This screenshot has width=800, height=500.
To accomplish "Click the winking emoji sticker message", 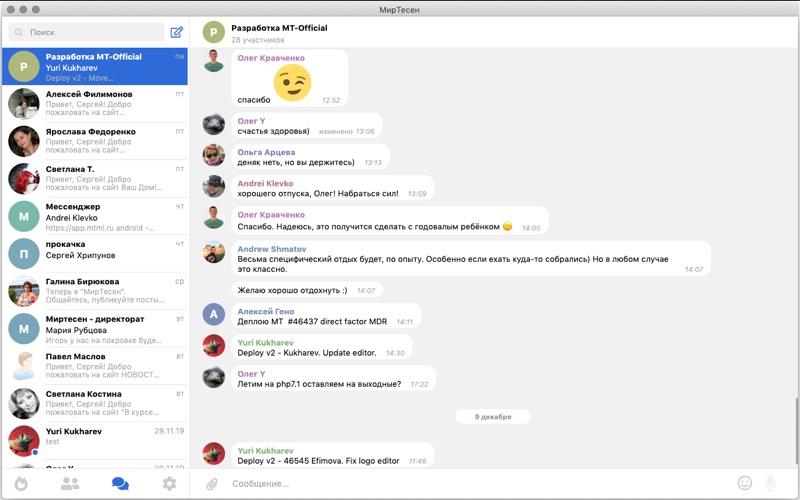I will coord(292,83).
